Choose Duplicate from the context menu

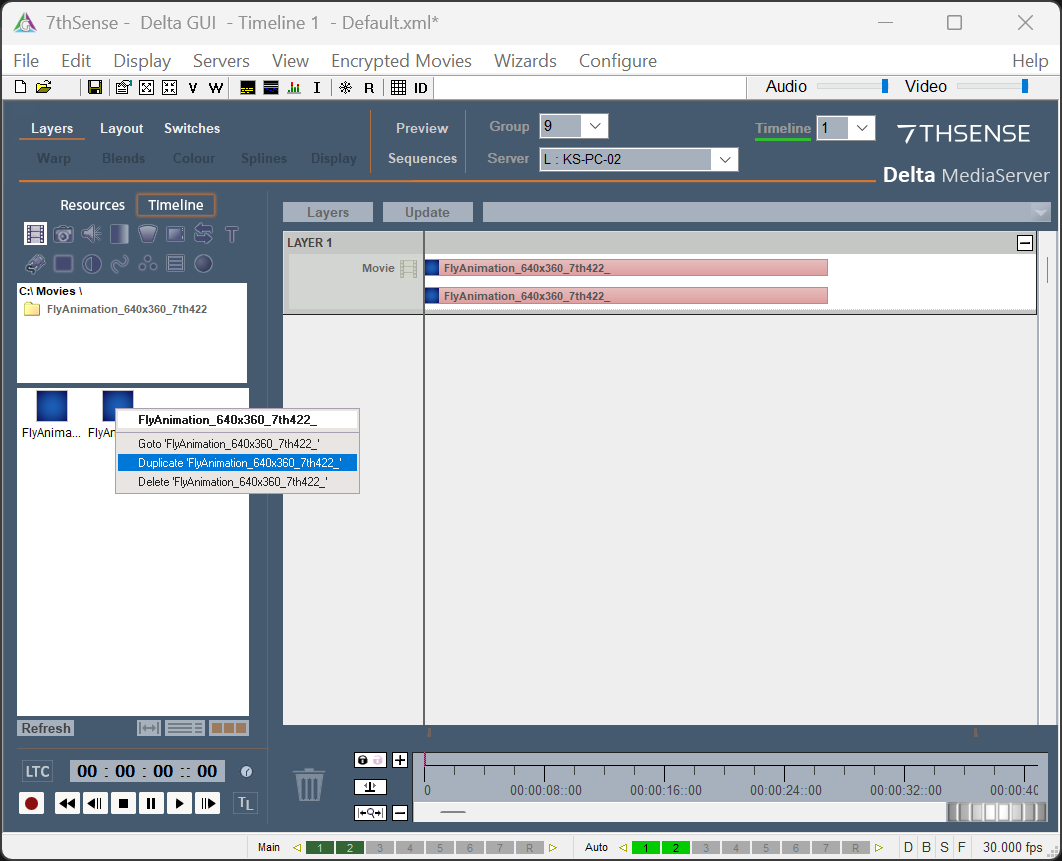(238, 463)
